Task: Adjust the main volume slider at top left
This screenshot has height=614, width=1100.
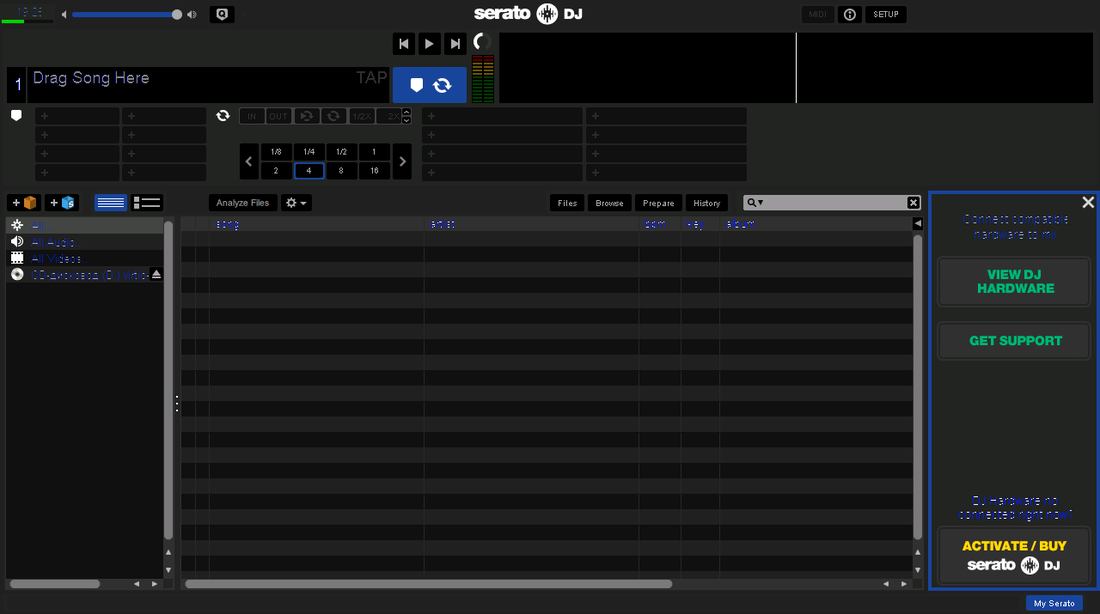Action: click(125, 14)
